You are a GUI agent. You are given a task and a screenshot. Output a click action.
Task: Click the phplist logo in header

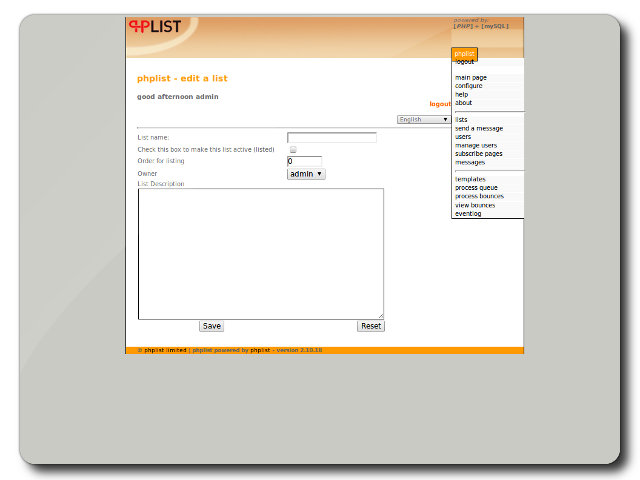pyautogui.click(x=155, y=27)
